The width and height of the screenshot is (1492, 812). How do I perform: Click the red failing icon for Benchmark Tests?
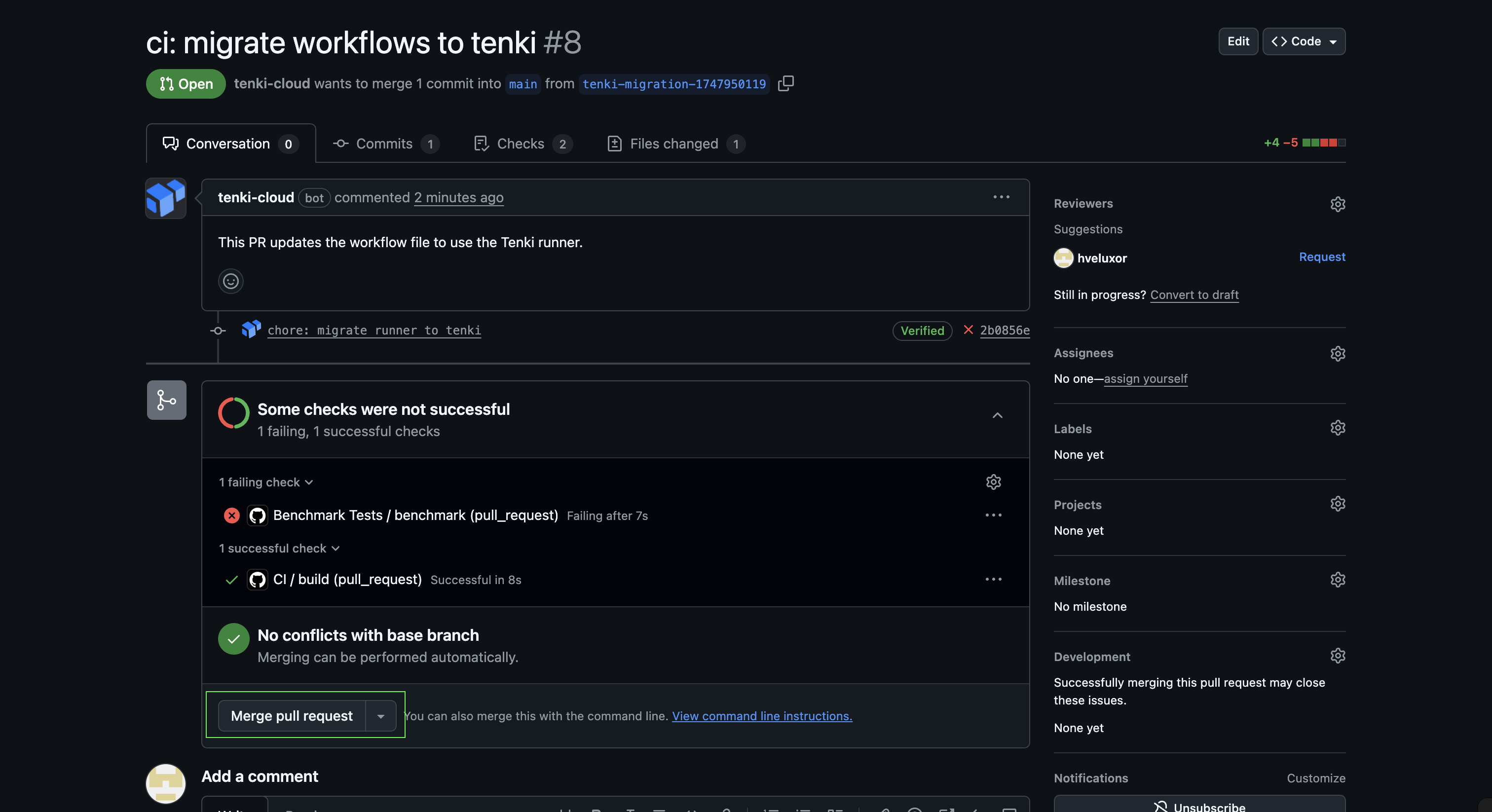tap(232, 515)
